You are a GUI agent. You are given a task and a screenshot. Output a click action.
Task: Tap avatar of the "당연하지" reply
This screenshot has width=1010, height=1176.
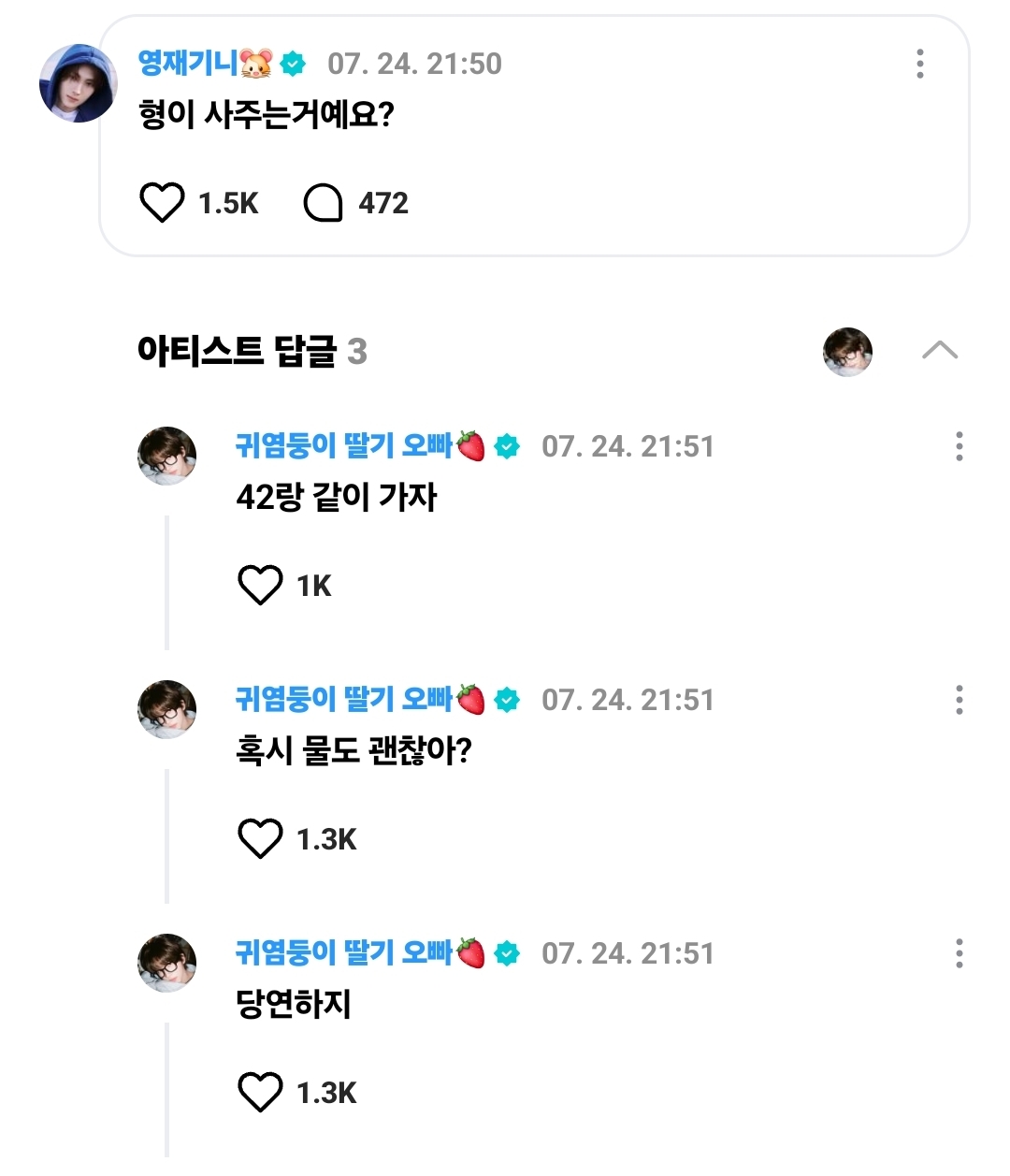click(167, 964)
